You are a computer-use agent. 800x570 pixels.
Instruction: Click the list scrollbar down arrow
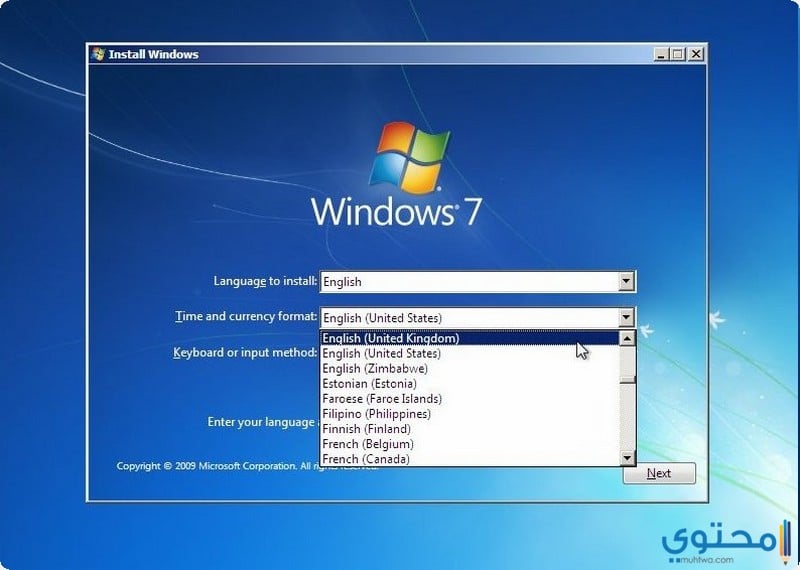627,458
